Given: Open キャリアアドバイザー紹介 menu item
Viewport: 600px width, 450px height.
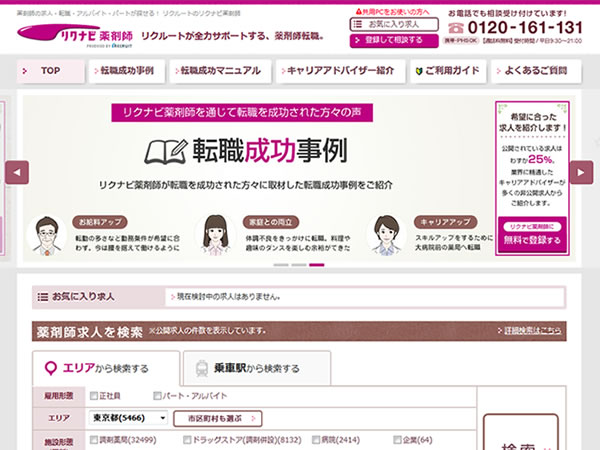Looking at the screenshot, I should pos(340,71).
